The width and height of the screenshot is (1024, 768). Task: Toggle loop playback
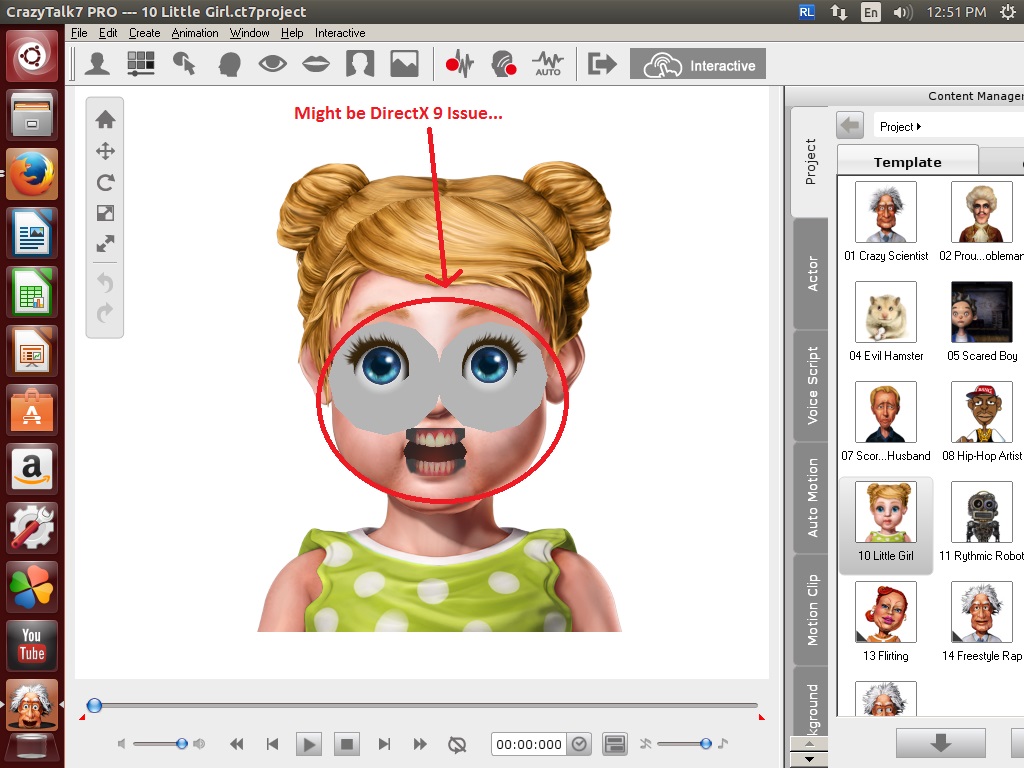[x=457, y=744]
